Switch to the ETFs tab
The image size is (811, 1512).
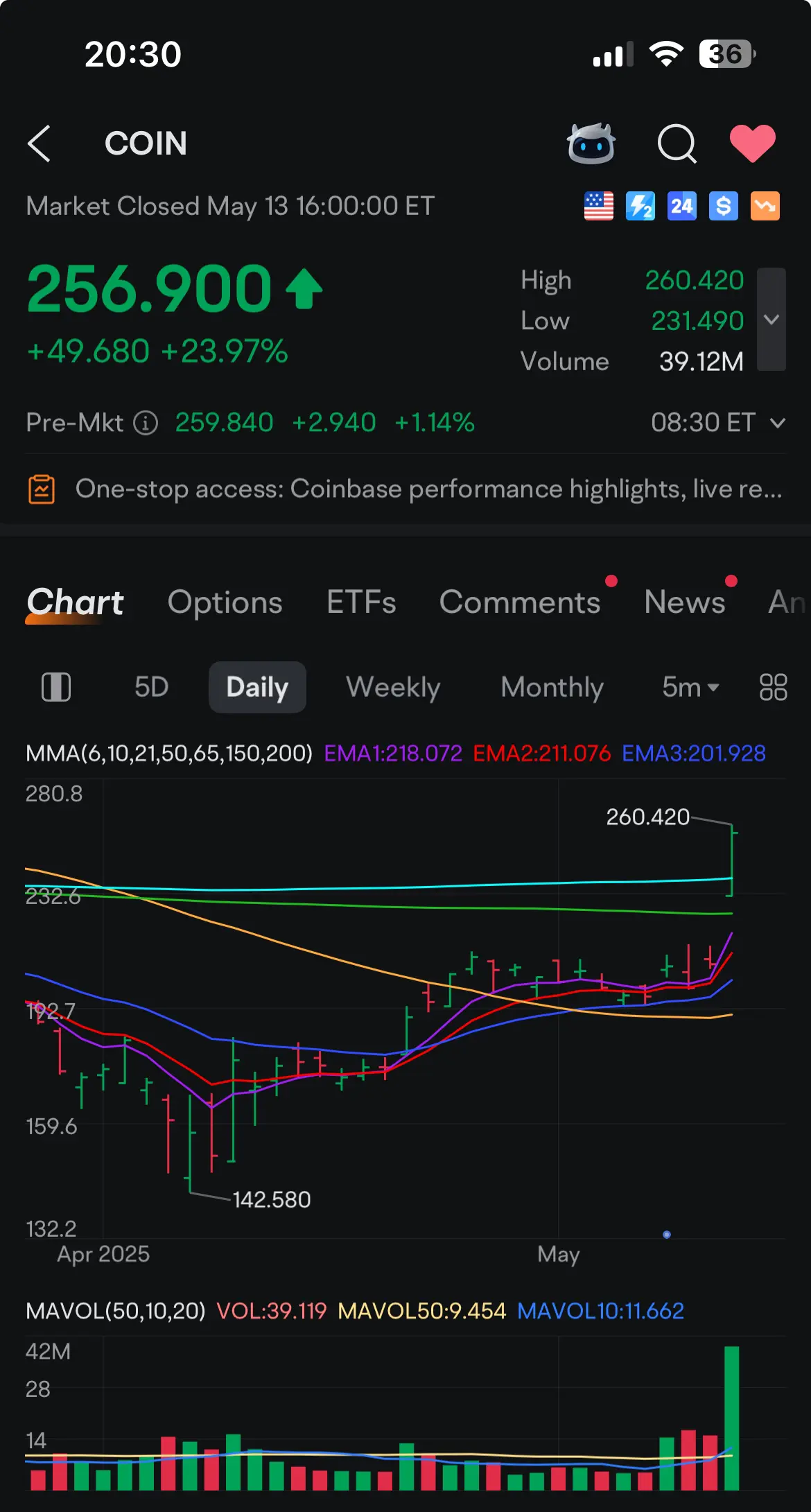pos(361,602)
